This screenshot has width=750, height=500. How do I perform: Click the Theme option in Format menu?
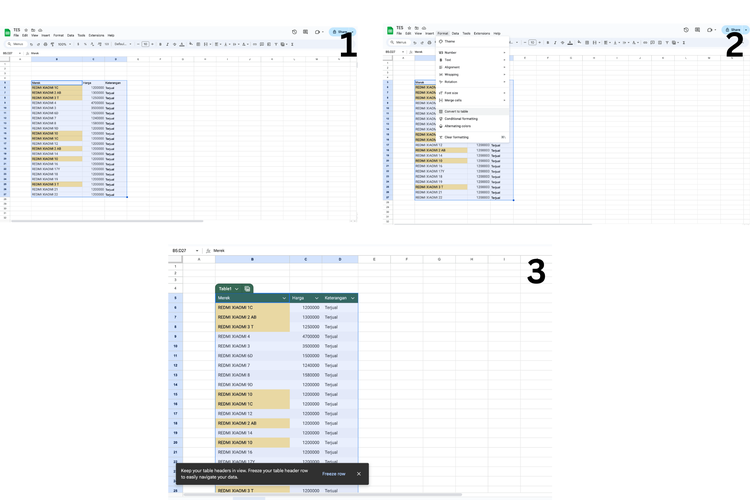[x=450, y=41]
